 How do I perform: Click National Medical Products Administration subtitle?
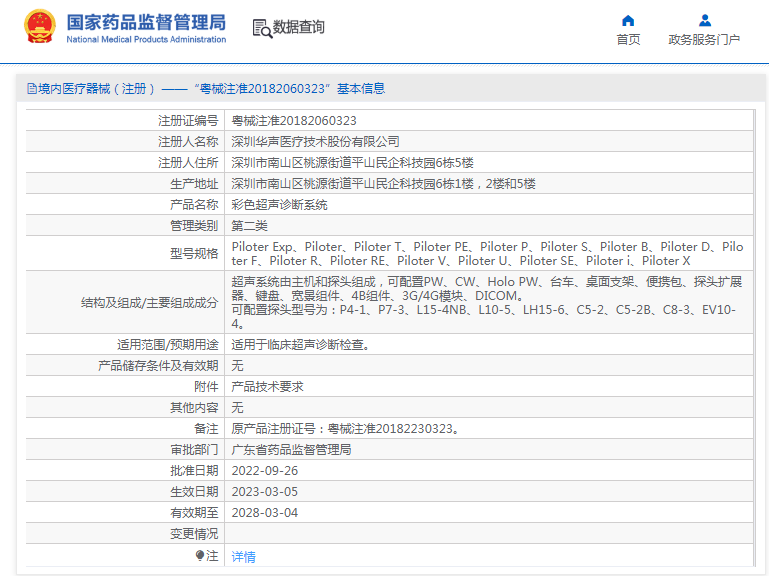[146, 39]
